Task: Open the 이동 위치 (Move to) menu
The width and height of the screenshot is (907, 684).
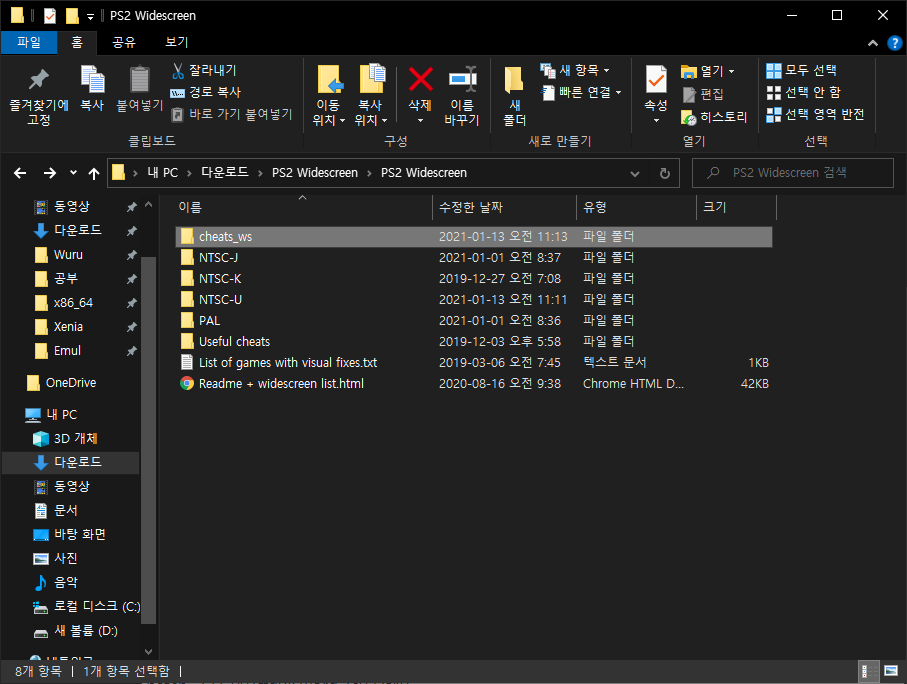Action: [x=329, y=95]
